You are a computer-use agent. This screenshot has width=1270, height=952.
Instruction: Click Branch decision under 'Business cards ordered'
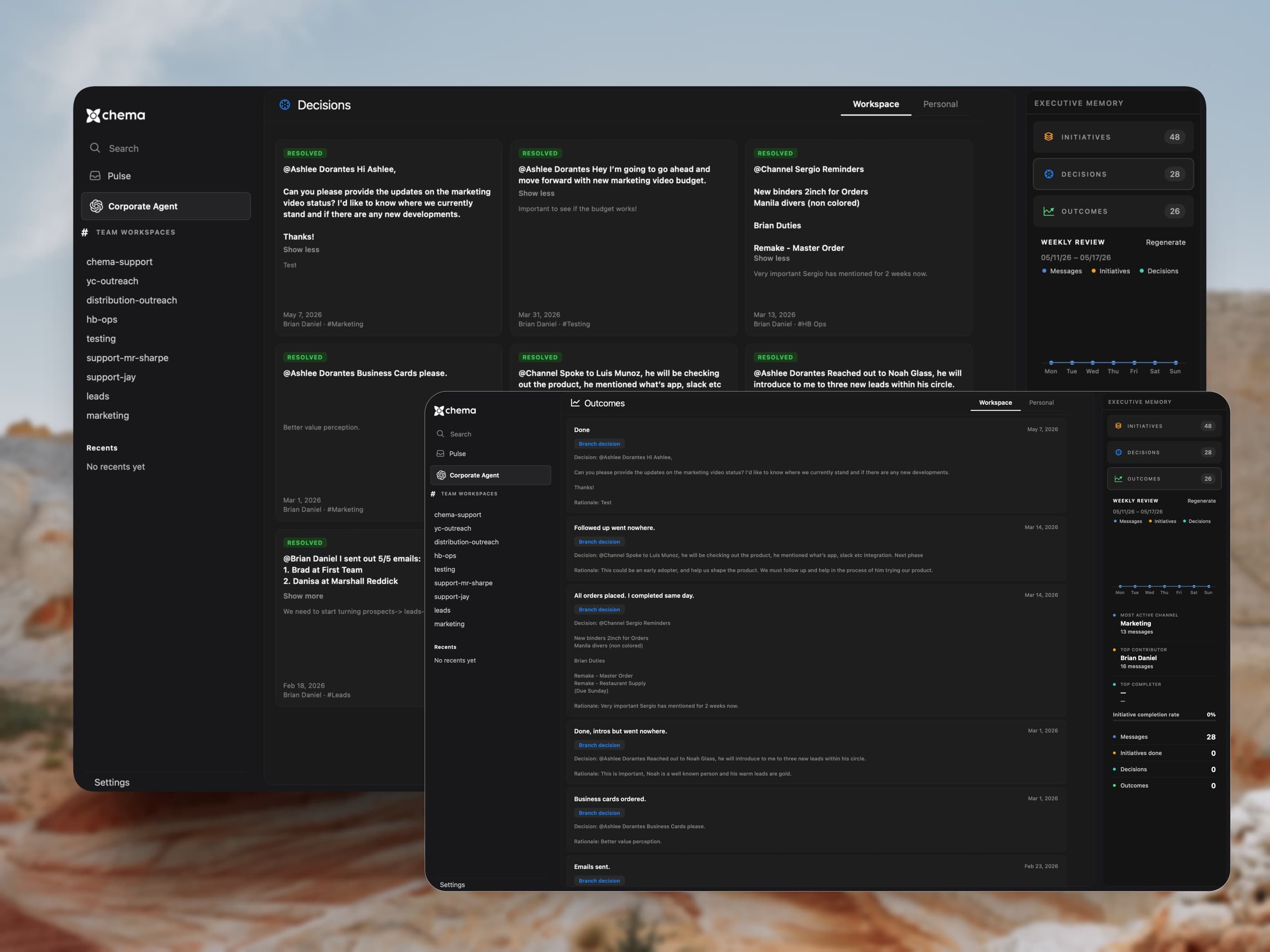600,812
